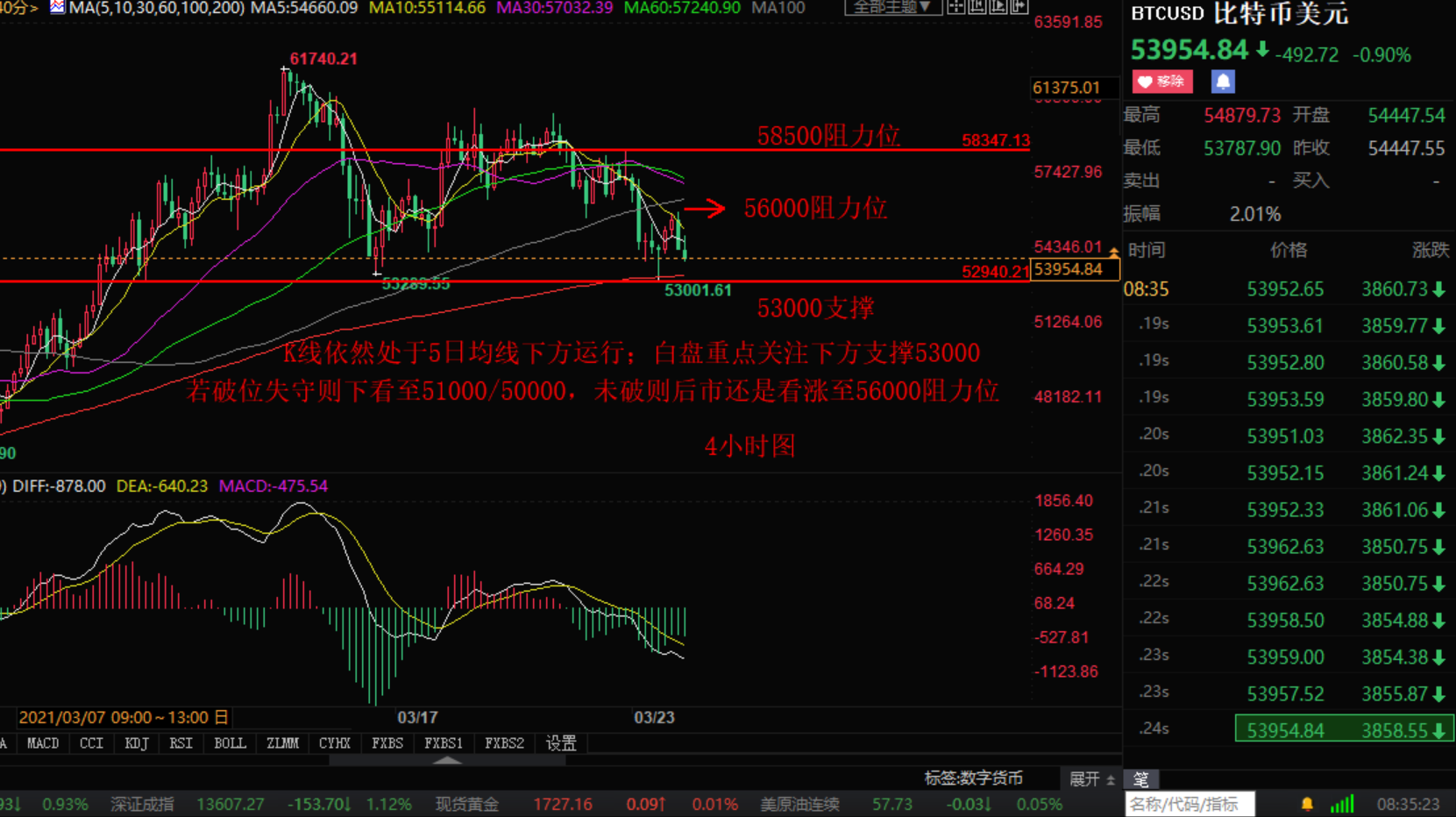Click the third chart tool icon with play arrow
The height and width of the screenshot is (817, 1456).
(998, 7)
